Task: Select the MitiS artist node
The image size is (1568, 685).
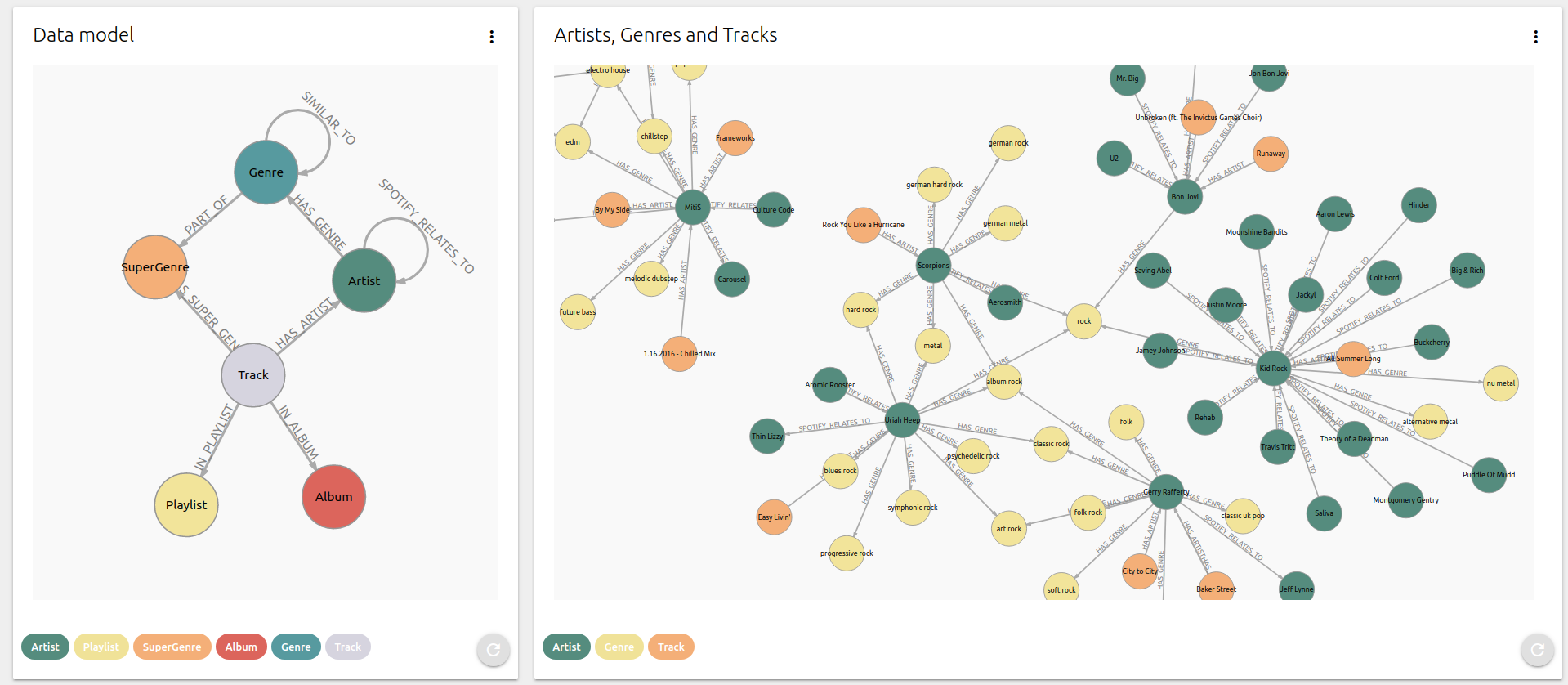Action: click(x=691, y=207)
